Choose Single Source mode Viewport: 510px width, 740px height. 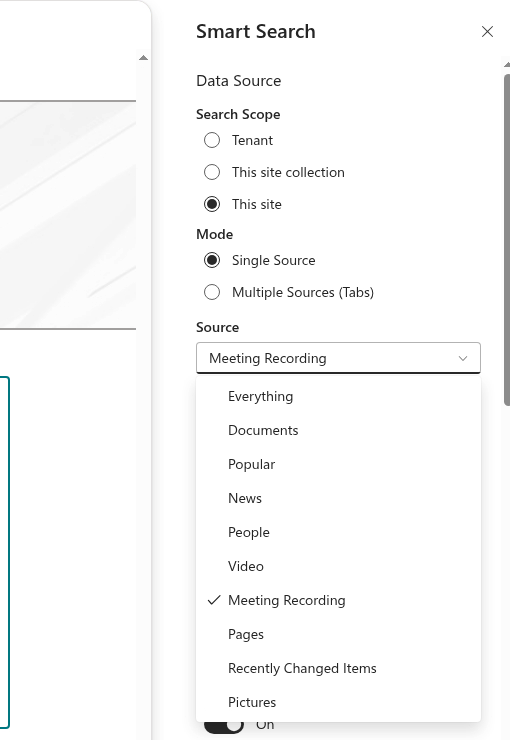[212, 260]
